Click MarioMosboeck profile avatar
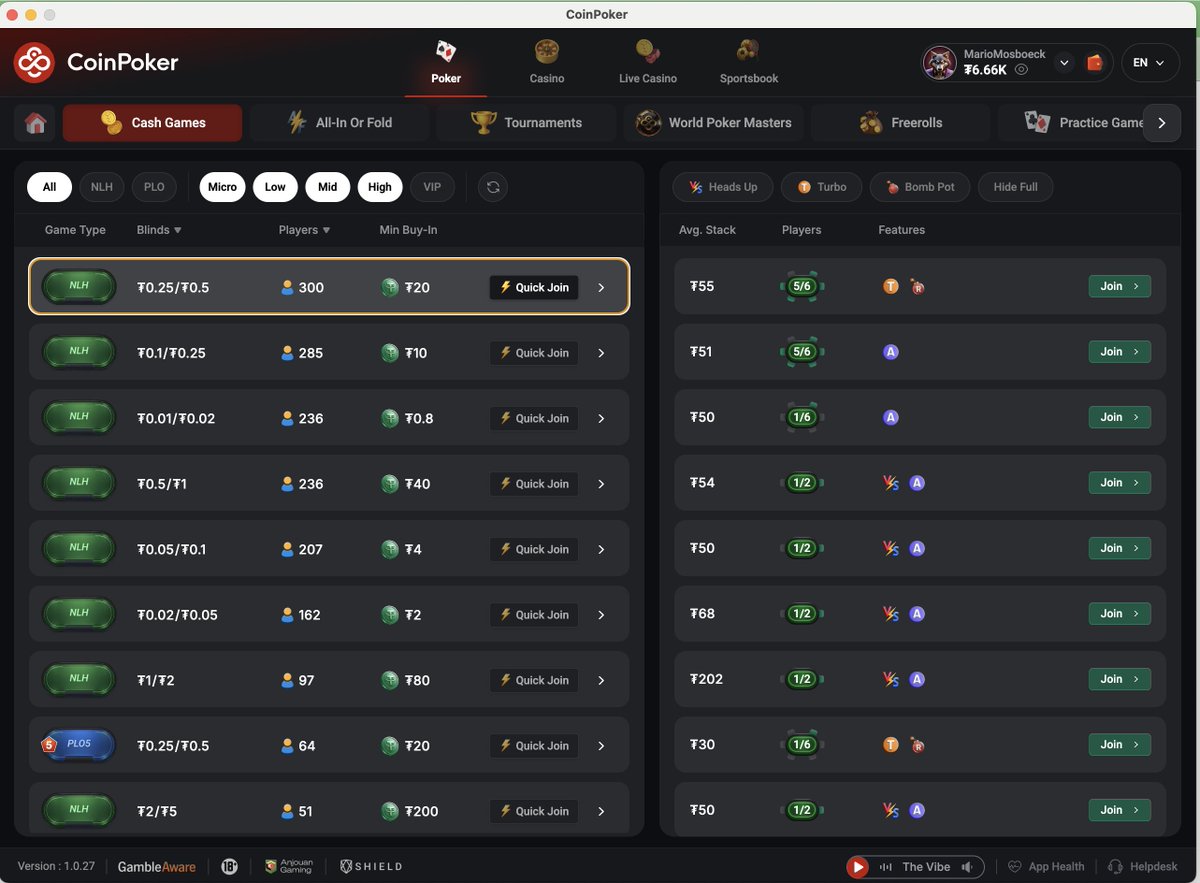This screenshot has width=1200, height=883. [x=939, y=62]
